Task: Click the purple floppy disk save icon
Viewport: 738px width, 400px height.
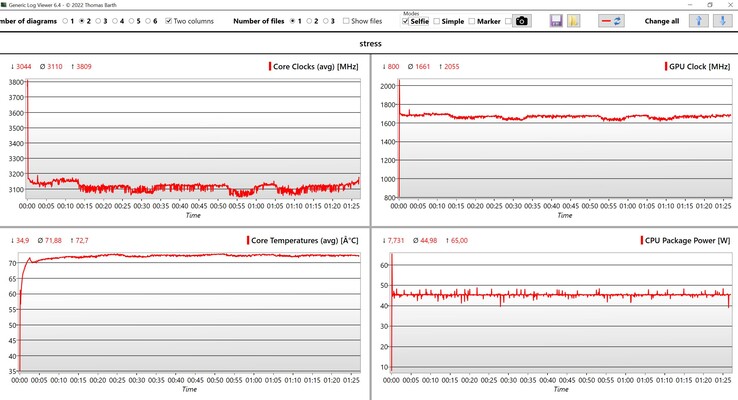Action: click(556, 21)
